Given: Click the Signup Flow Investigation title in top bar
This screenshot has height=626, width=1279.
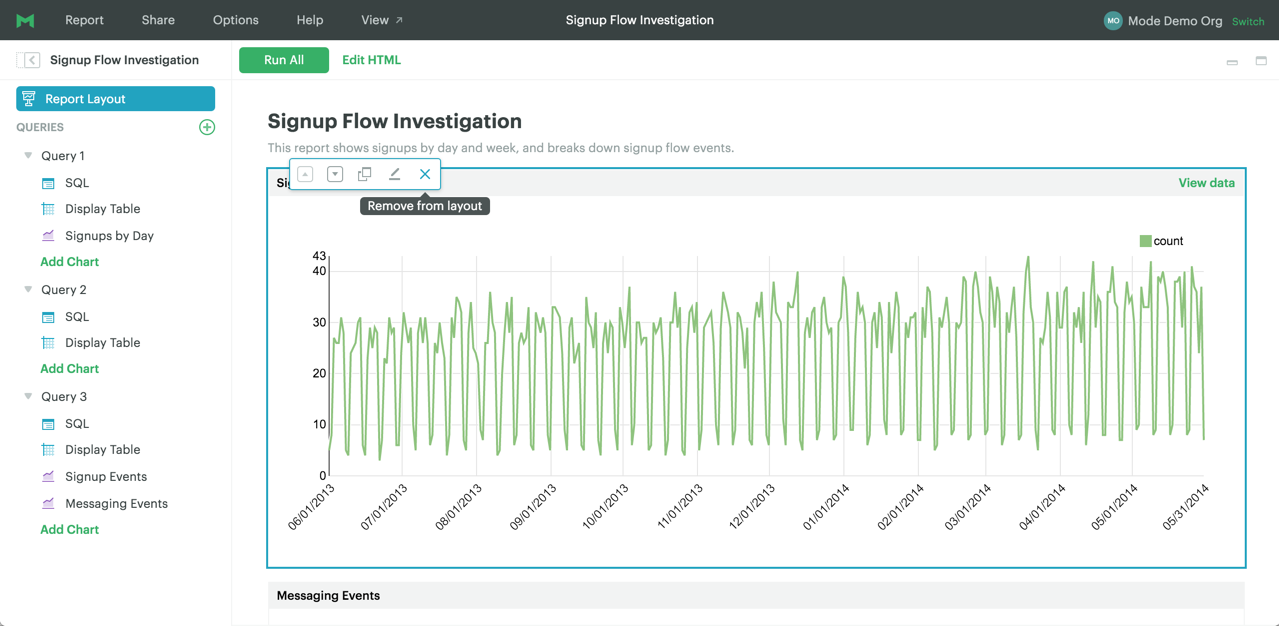Looking at the screenshot, I should [x=640, y=20].
